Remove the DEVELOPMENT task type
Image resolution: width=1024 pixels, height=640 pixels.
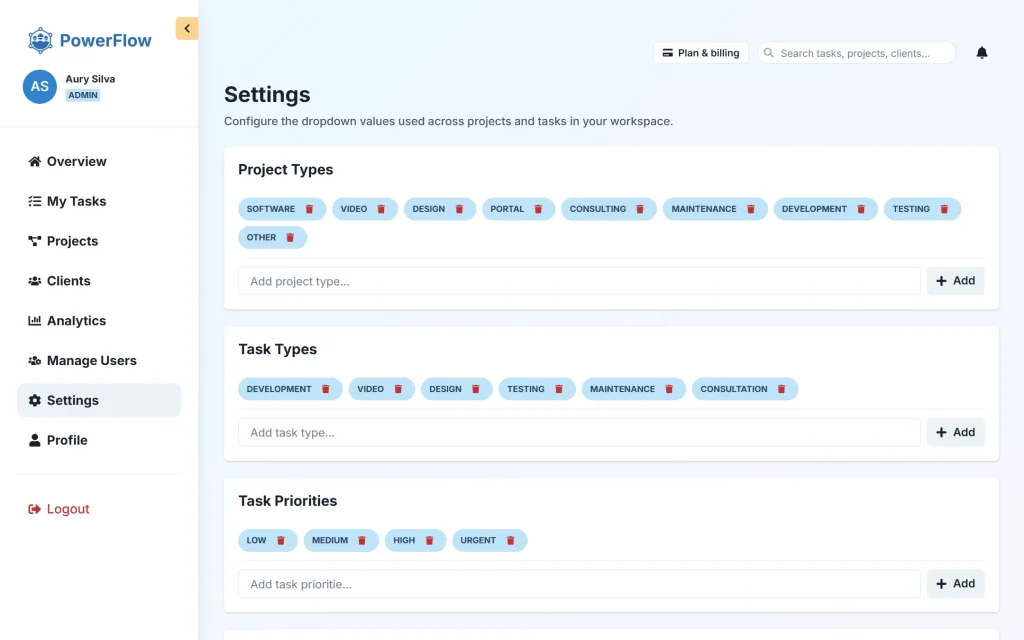coord(326,389)
